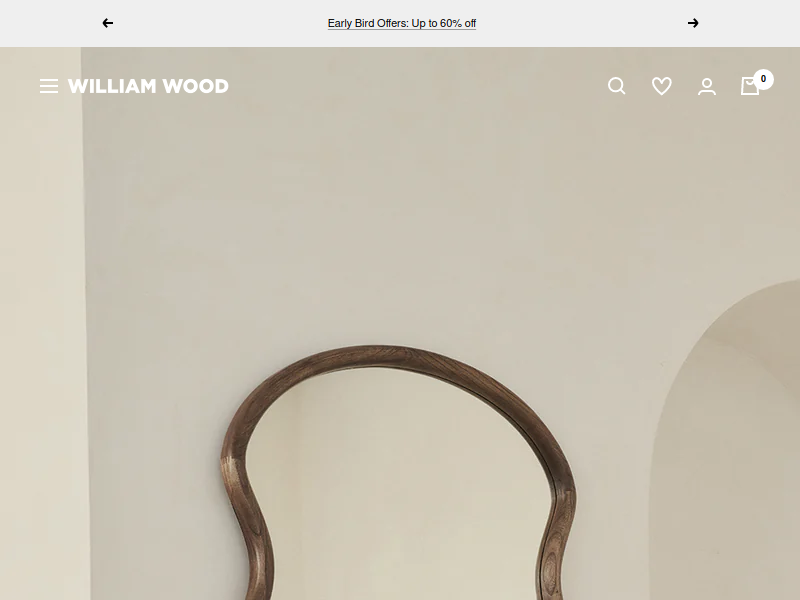View the wishlist via heart icon

[662, 86]
